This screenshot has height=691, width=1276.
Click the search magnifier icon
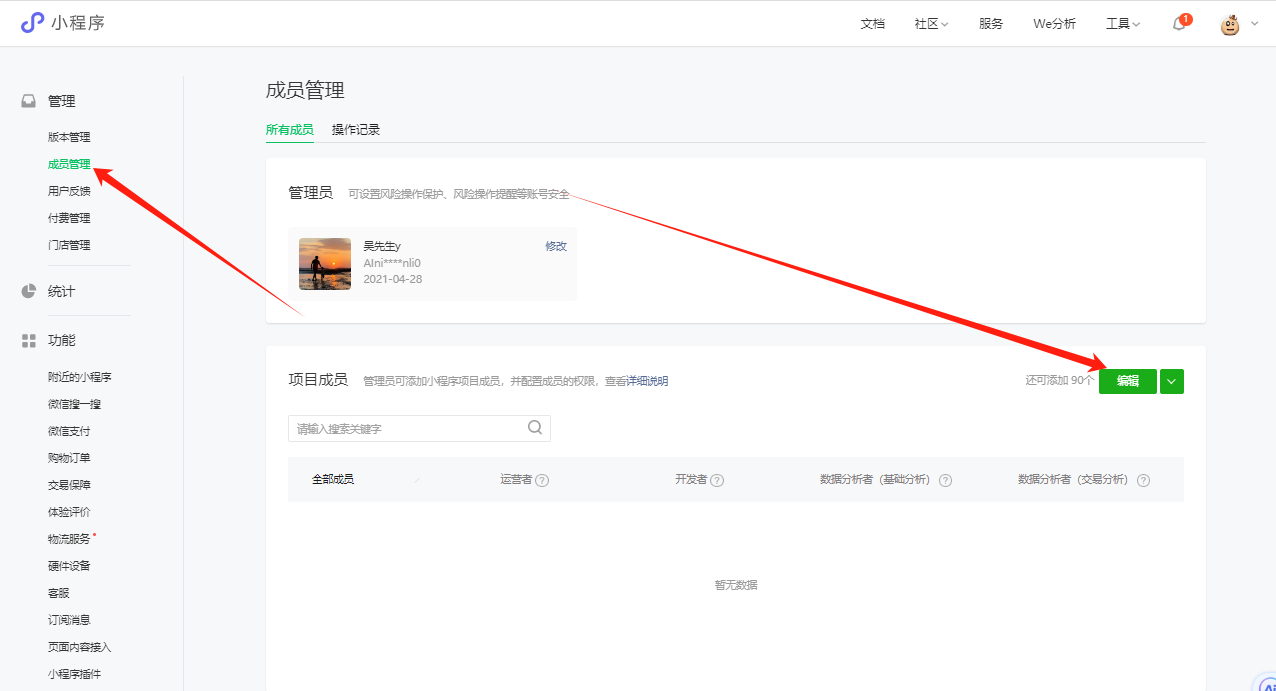[535, 428]
